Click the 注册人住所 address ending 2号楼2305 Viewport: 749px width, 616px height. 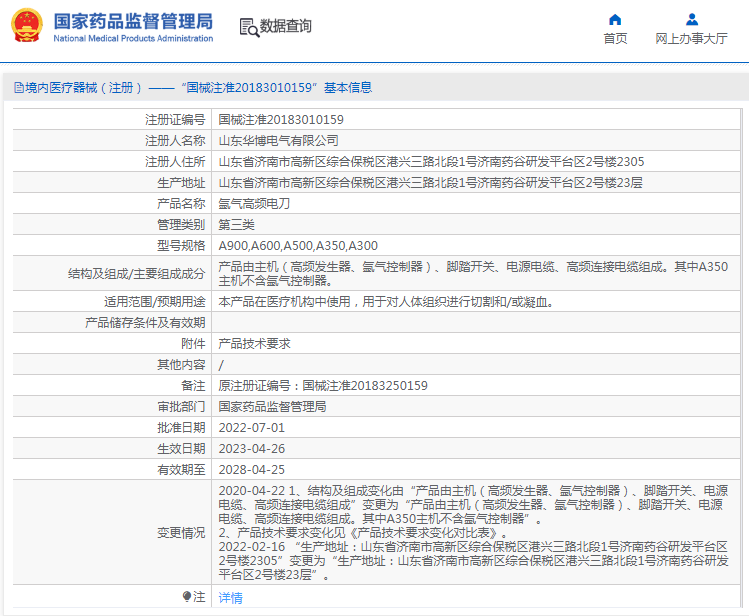[431, 161]
